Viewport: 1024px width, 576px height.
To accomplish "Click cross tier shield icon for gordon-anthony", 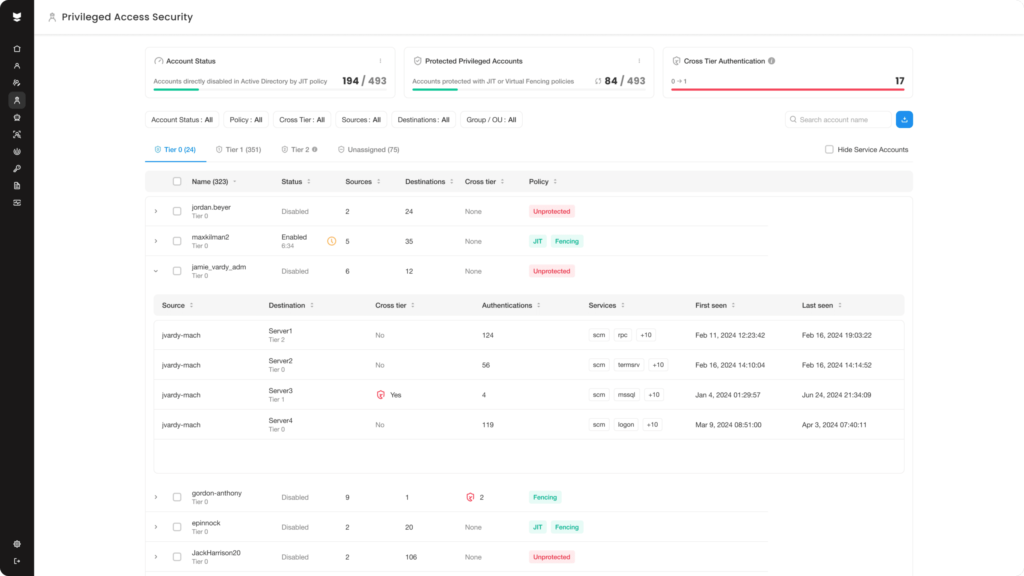I will pyautogui.click(x=470, y=497).
